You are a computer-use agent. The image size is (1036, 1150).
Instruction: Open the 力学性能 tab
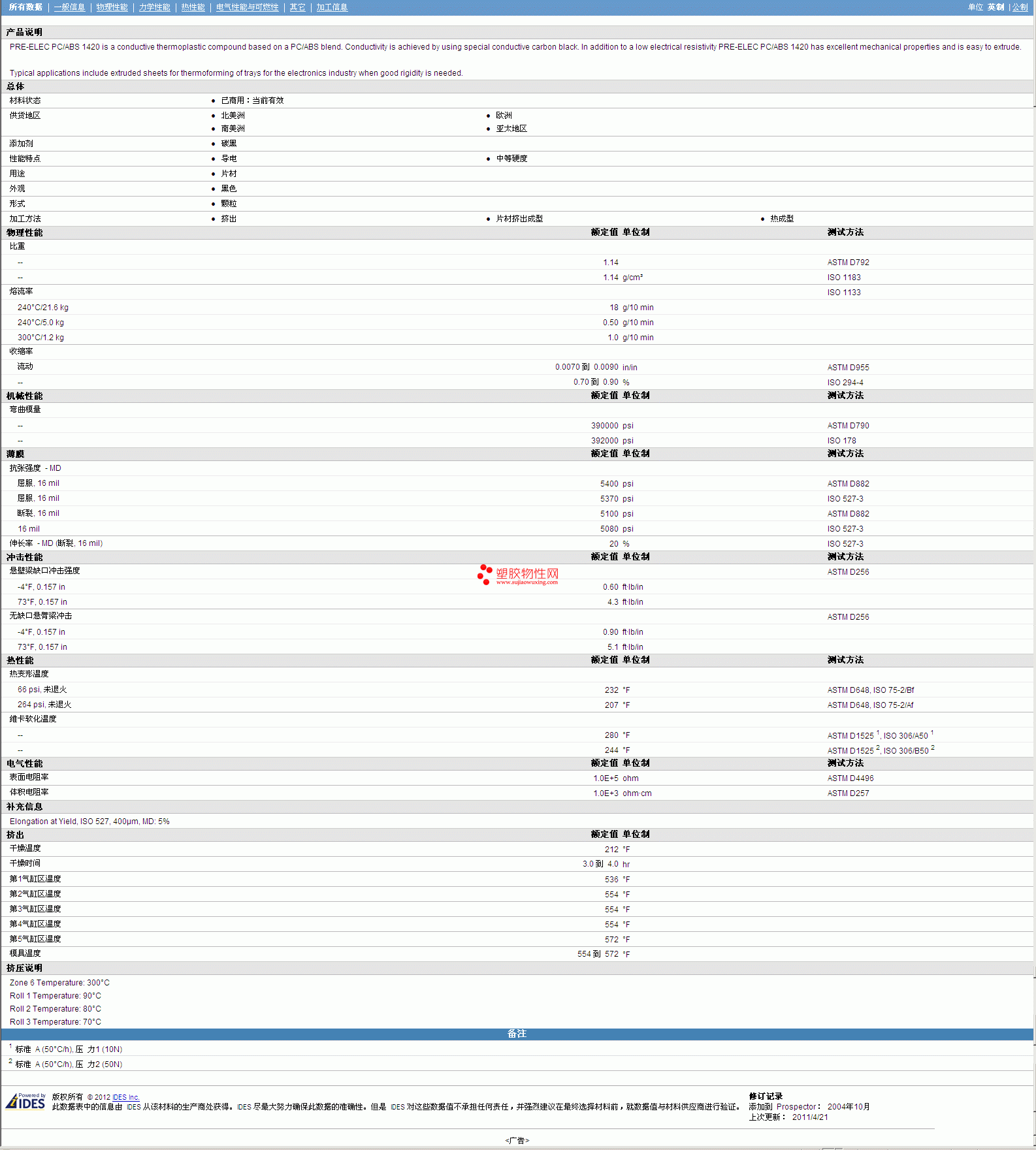click(154, 7)
